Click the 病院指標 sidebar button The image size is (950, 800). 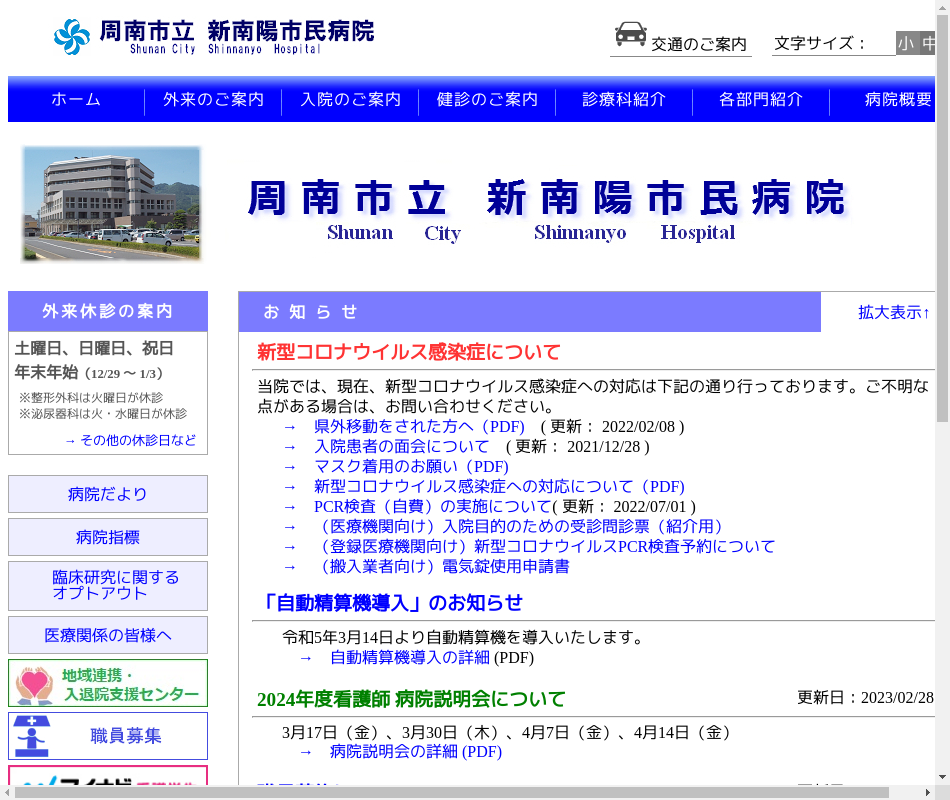tap(108, 537)
